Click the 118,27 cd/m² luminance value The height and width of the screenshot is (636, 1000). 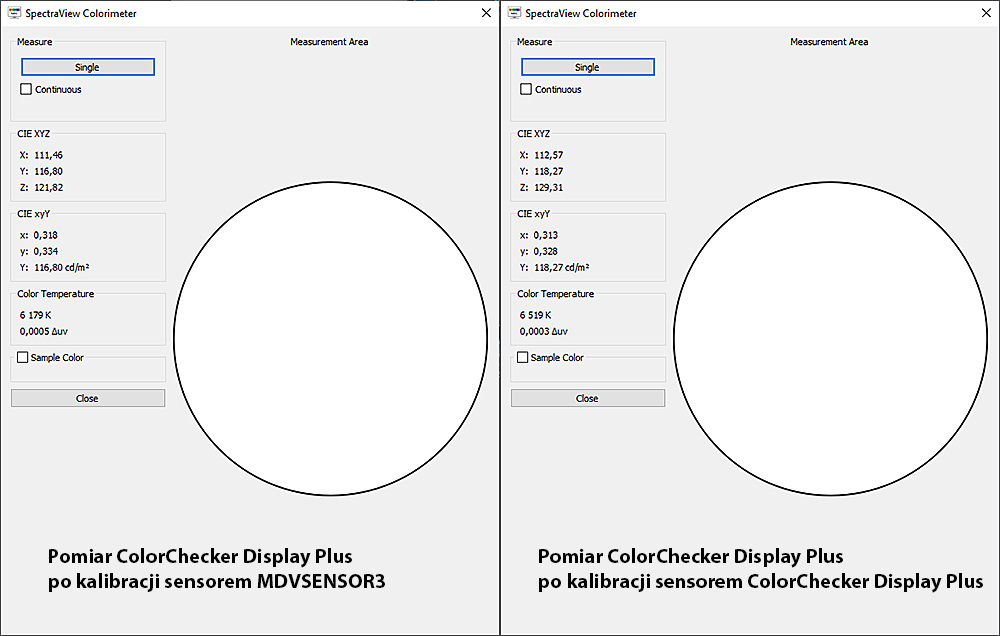(563, 268)
